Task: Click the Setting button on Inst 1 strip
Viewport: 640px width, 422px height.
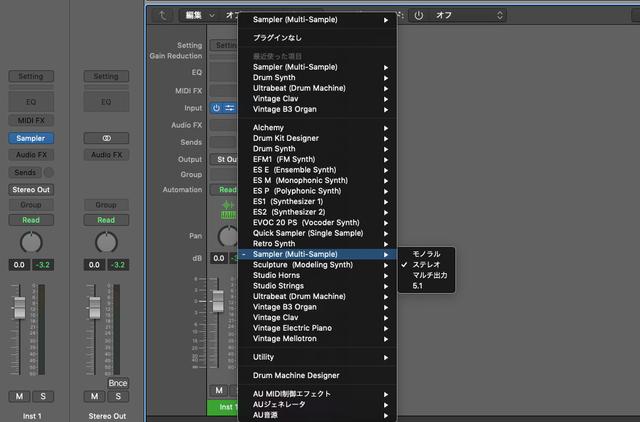Action: 31,76
